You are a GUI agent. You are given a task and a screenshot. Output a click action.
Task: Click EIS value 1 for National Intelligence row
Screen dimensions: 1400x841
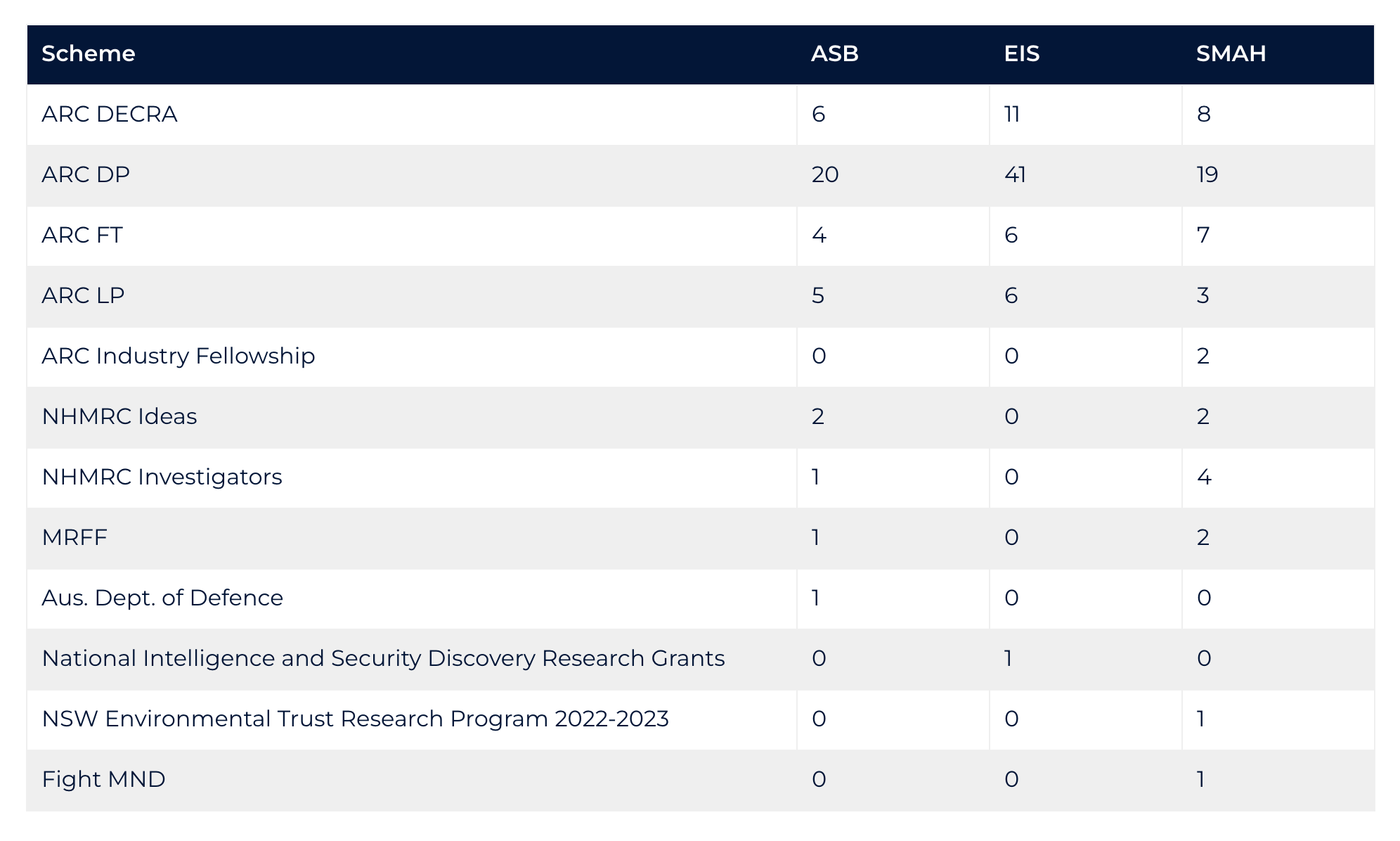coord(1009,658)
